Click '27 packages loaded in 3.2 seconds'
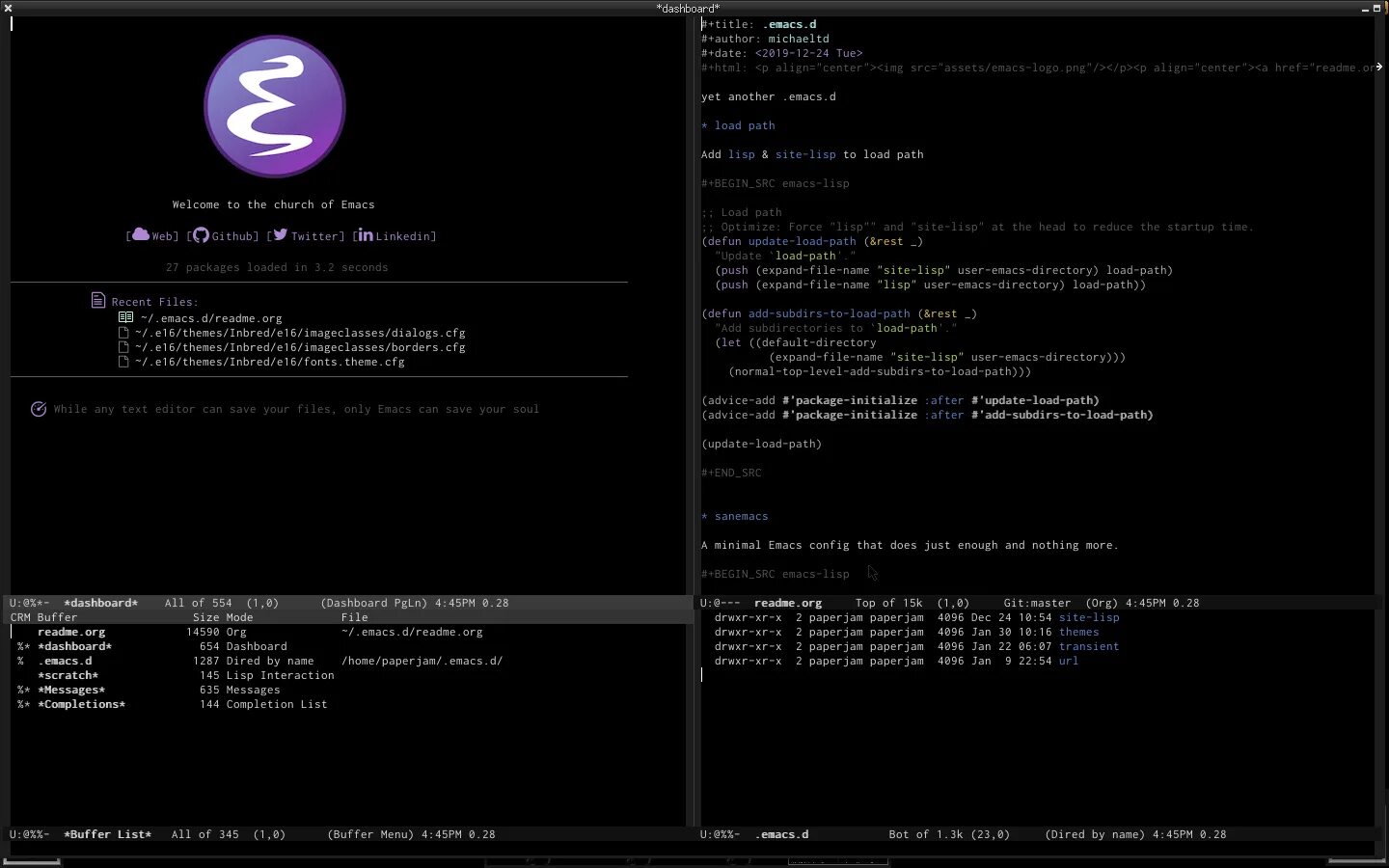1389x868 pixels. (x=277, y=267)
